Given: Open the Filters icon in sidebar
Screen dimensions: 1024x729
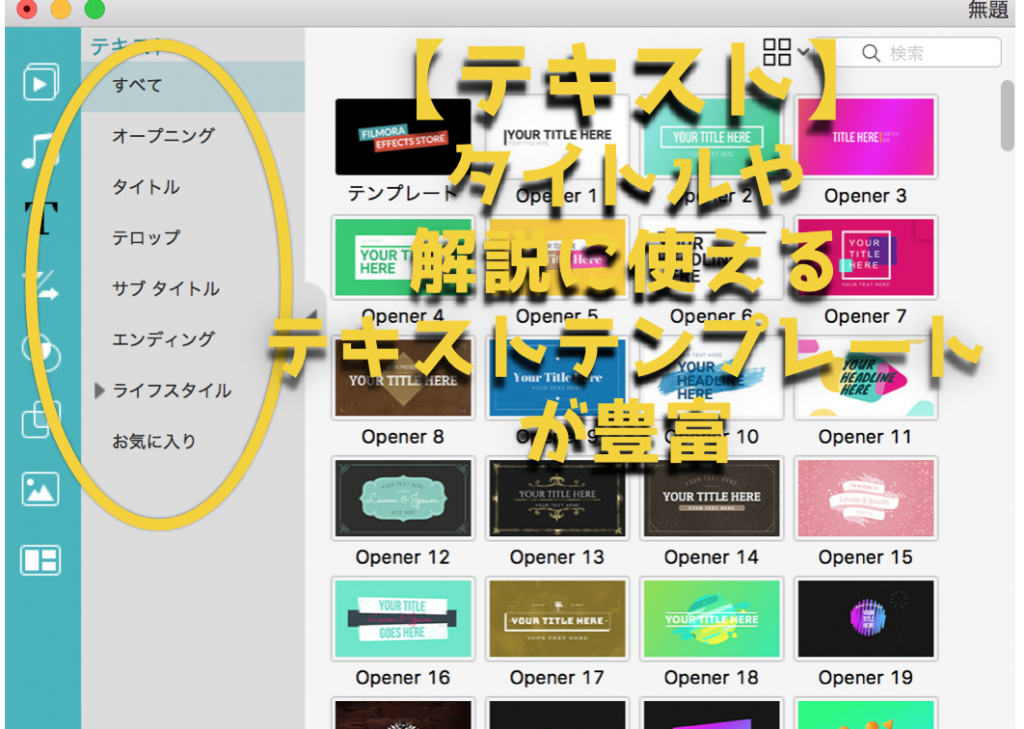Looking at the screenshot, I should point(41,353).
